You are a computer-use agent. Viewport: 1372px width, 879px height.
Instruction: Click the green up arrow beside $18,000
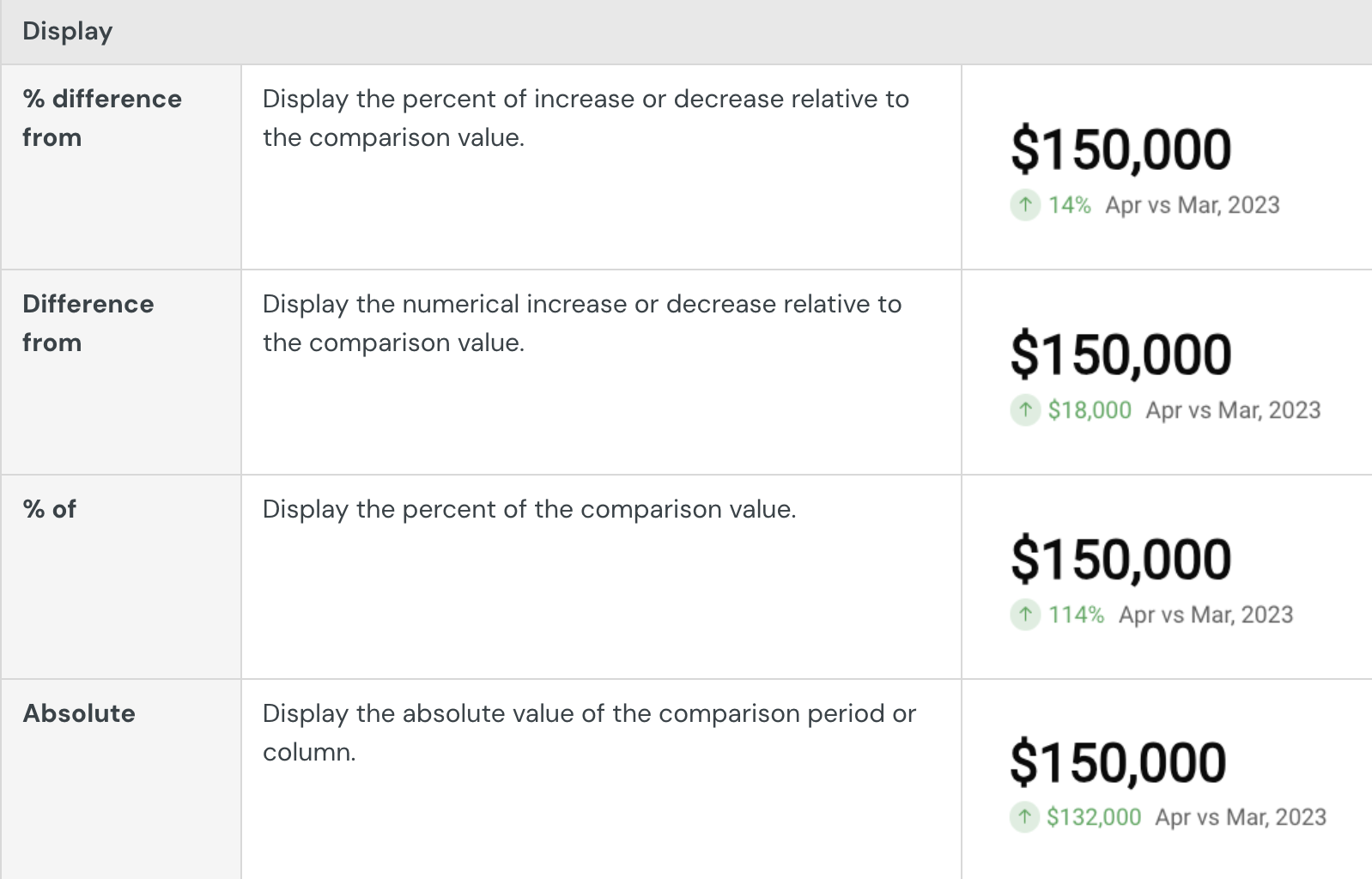tap(1025, 410)
